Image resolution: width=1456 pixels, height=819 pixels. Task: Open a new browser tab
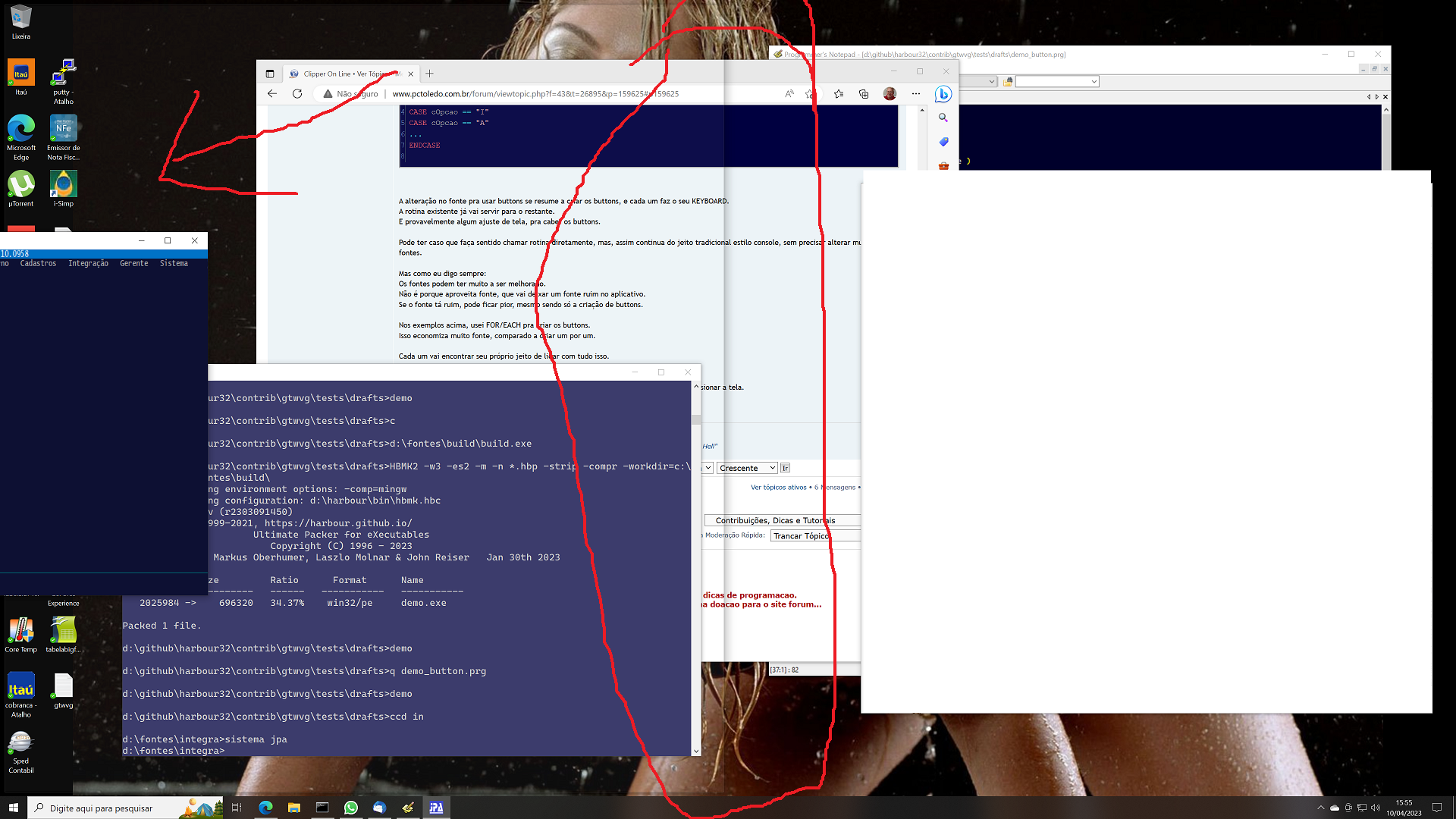click(x=429, y=74)
